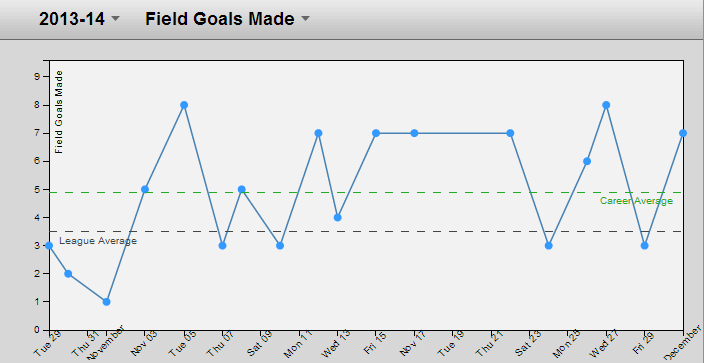Viewport: 704px width, 363px height.
Task: Select the Fri 29 data point at 3
Action: click(645, 246)
